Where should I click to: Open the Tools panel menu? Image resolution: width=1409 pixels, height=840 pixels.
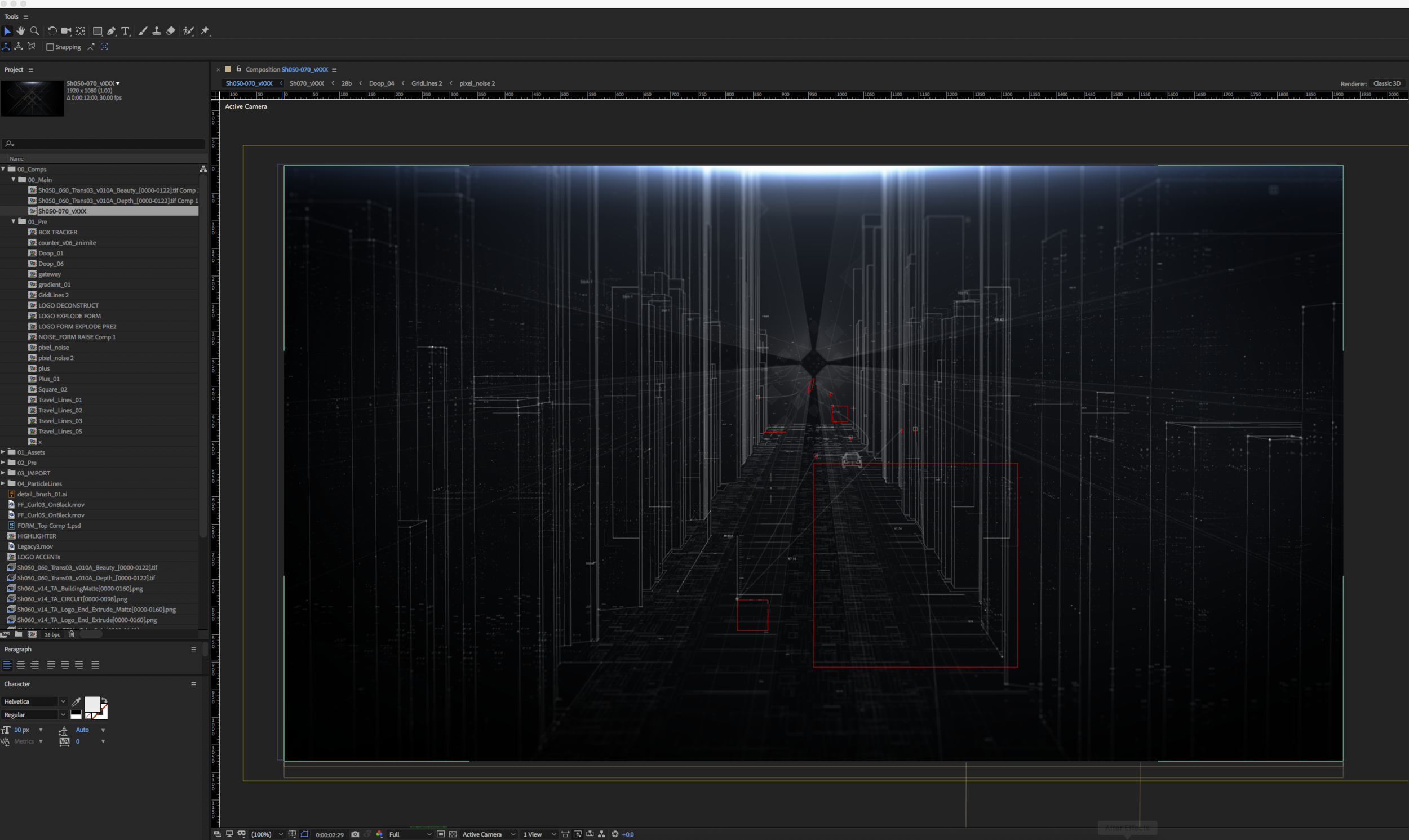(25, 17)
